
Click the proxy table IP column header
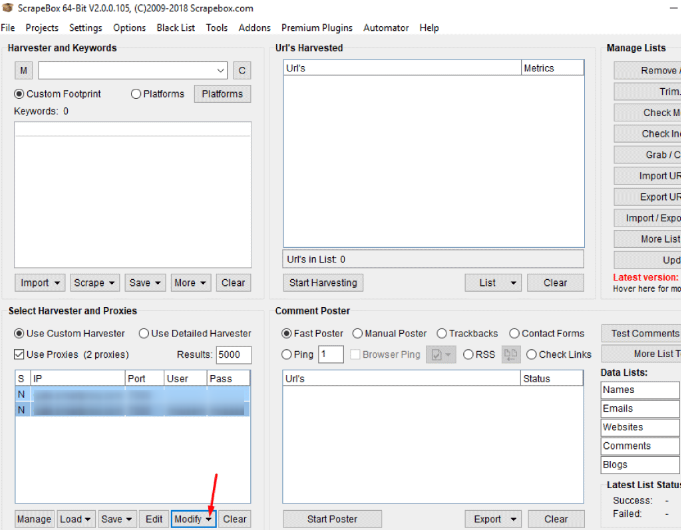(78, 378)
